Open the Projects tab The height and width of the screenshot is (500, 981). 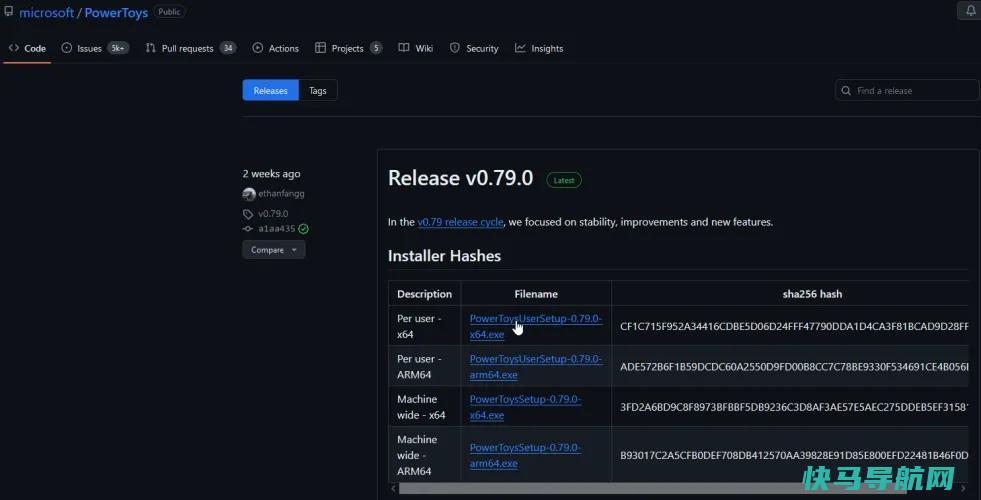click(x=348, y=48)
